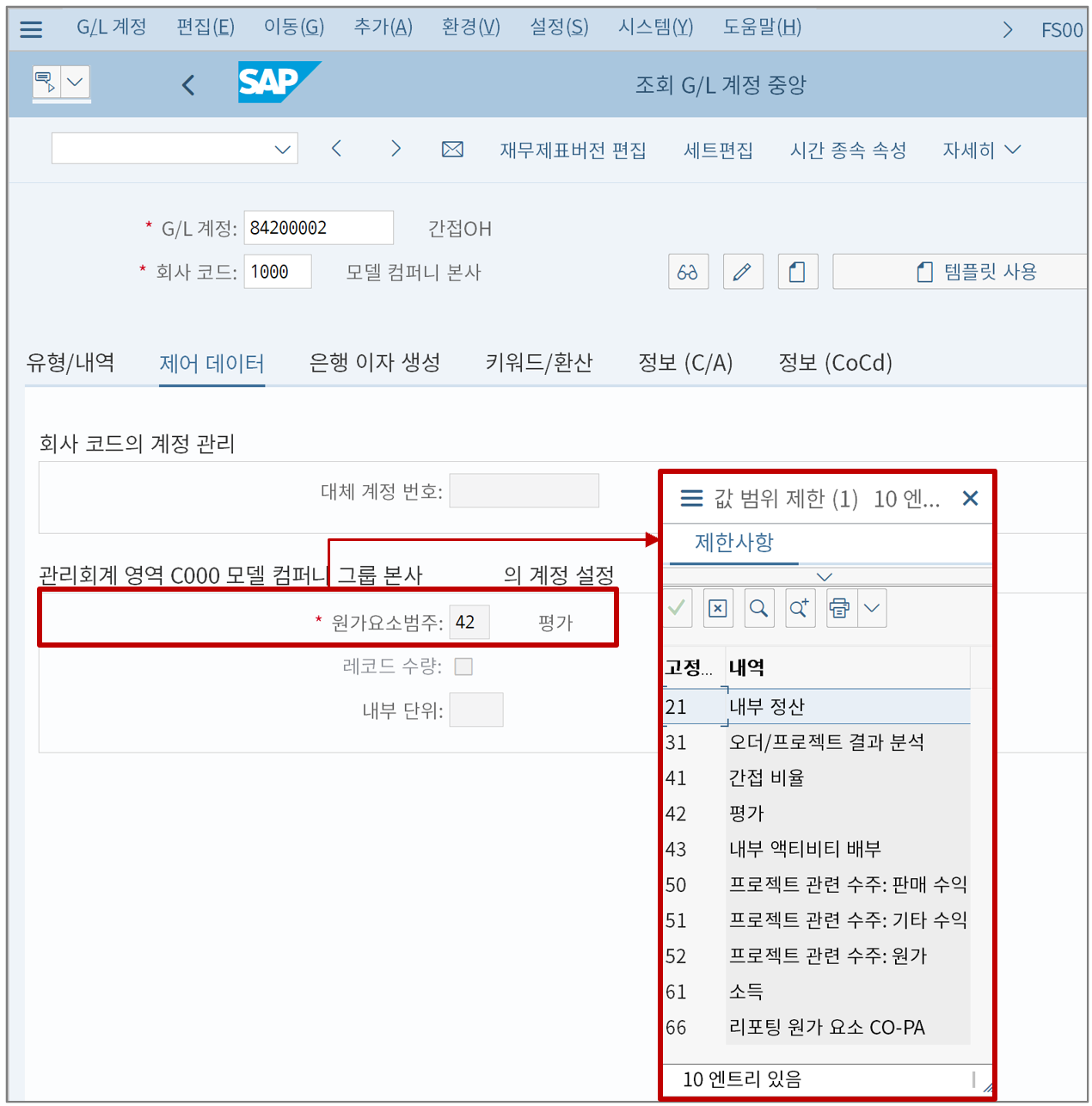
Task: Open the 도움말(H) menu
Action: [763, 28]
